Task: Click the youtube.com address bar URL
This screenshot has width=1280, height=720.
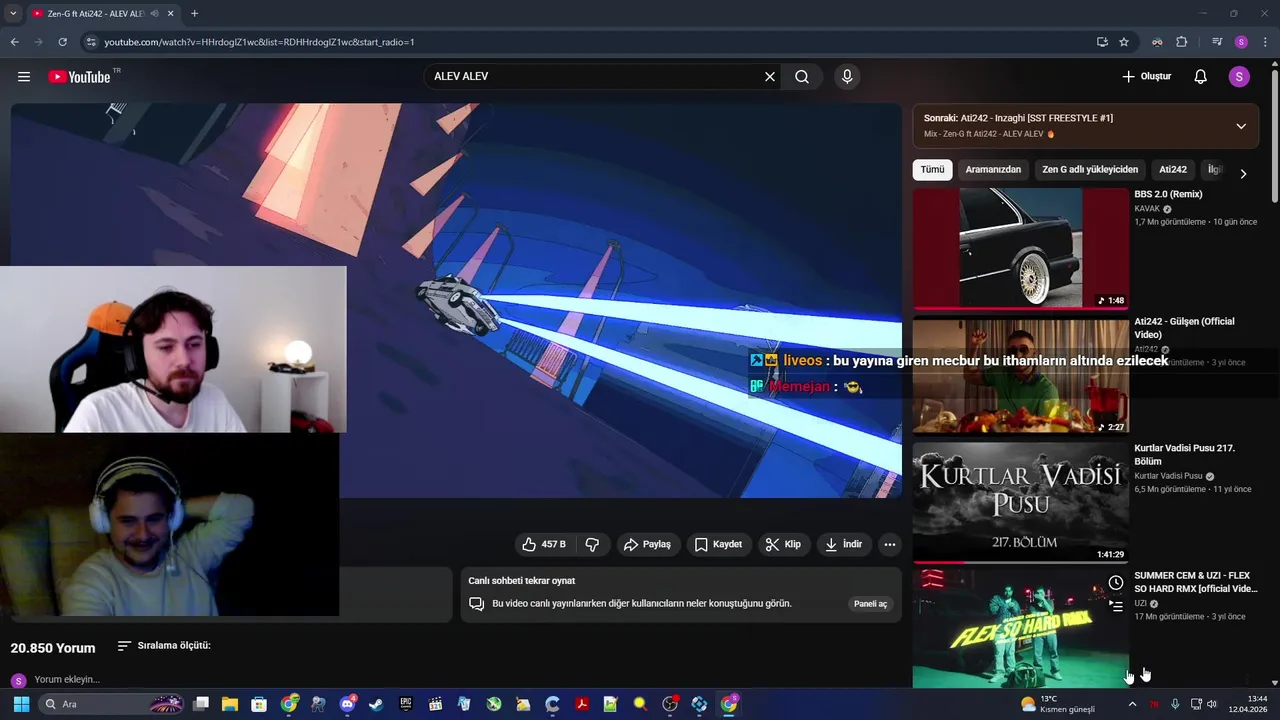Action: pyautogui.click(x=259, y=42)
